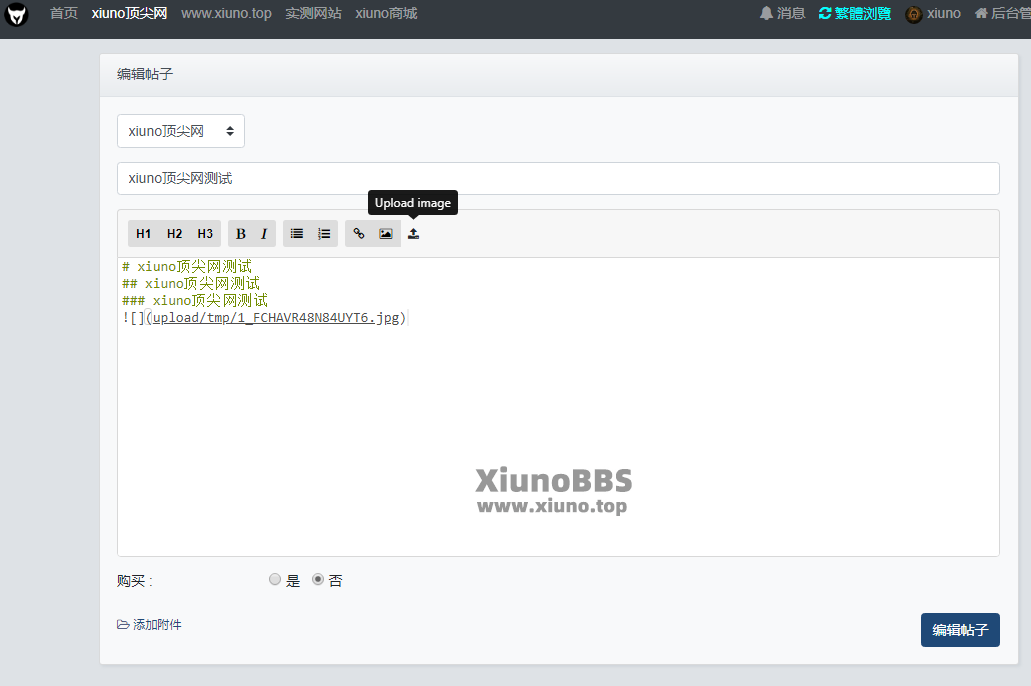Open the xiuno顶尖网 nav item
This screenshot has width=1031, height=686.
tap(130, 13)
